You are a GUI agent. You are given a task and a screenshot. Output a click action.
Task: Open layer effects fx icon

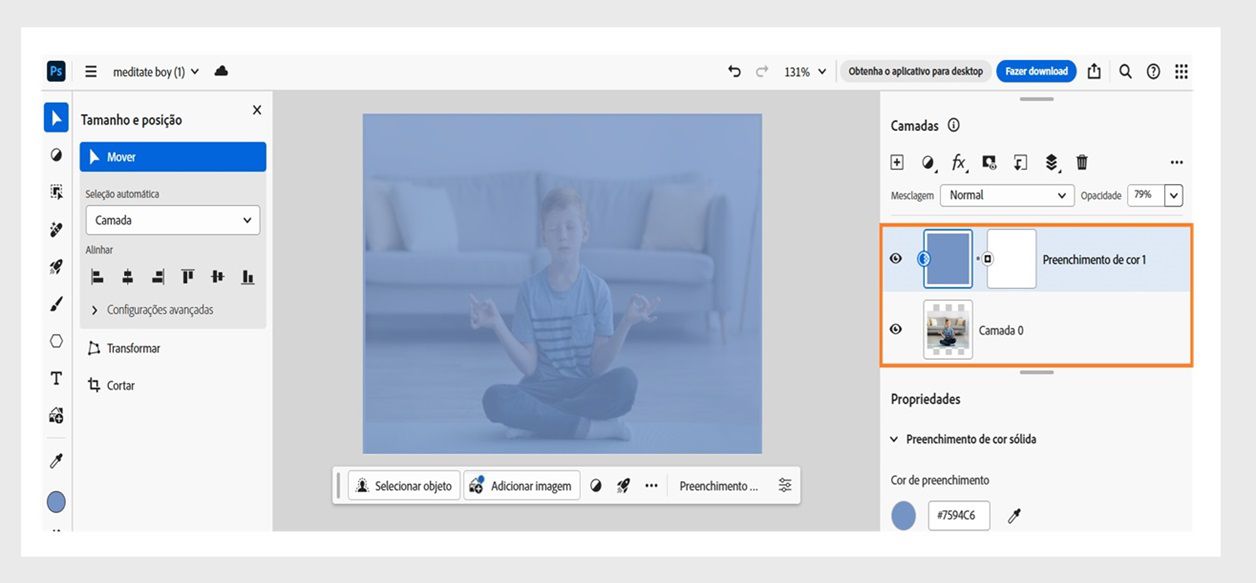point(958,162)
